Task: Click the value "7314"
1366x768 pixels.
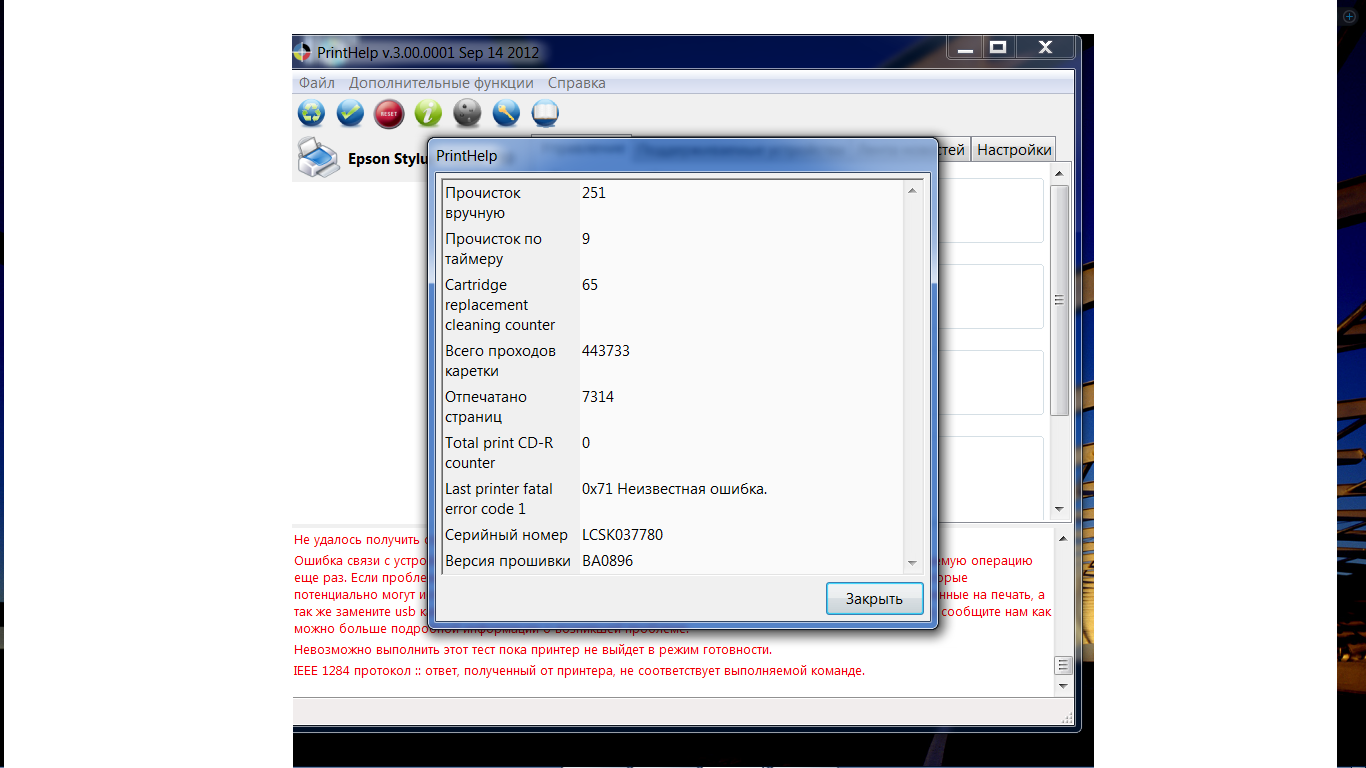Action: 598,397
